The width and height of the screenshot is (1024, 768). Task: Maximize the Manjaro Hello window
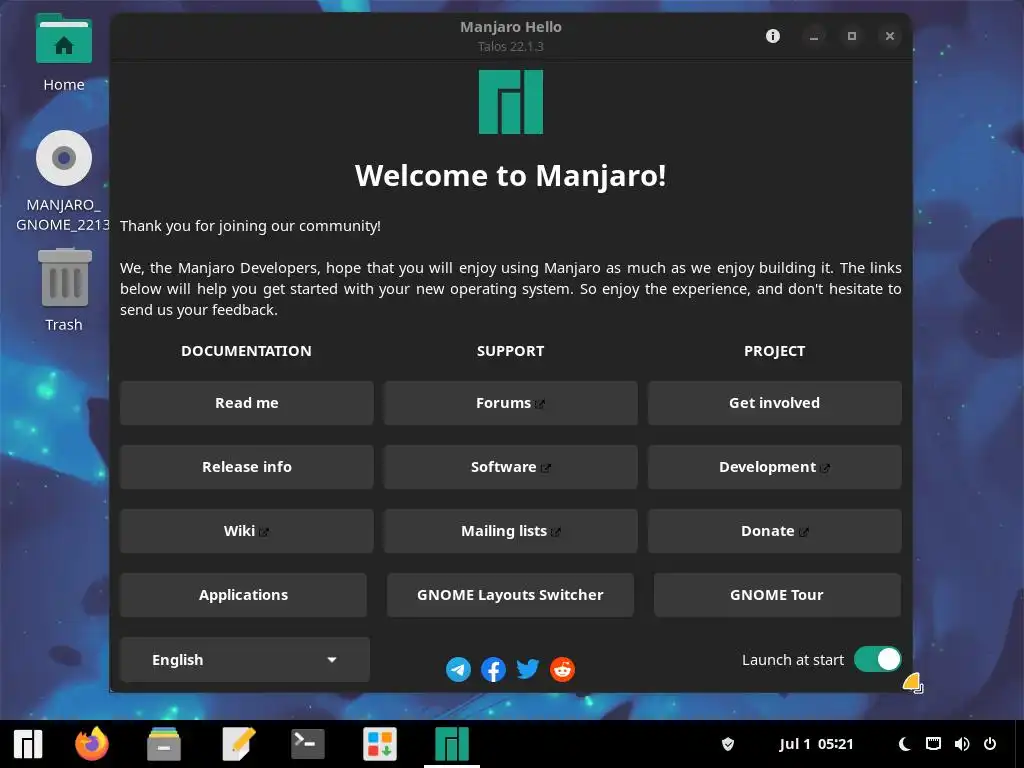852,36
